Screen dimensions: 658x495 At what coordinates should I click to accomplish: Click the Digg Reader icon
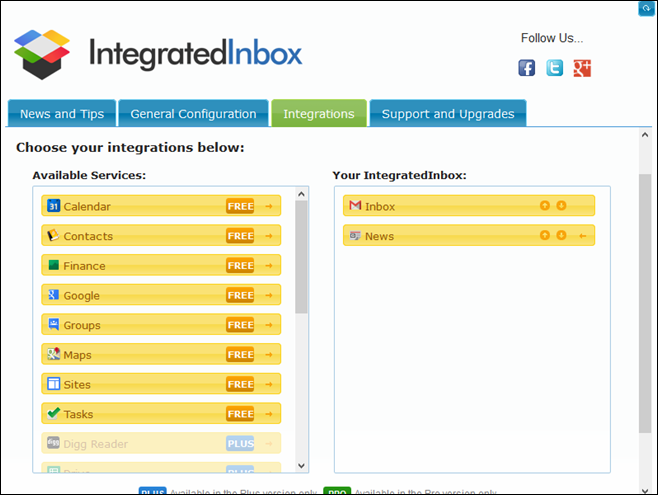point(53,443)
